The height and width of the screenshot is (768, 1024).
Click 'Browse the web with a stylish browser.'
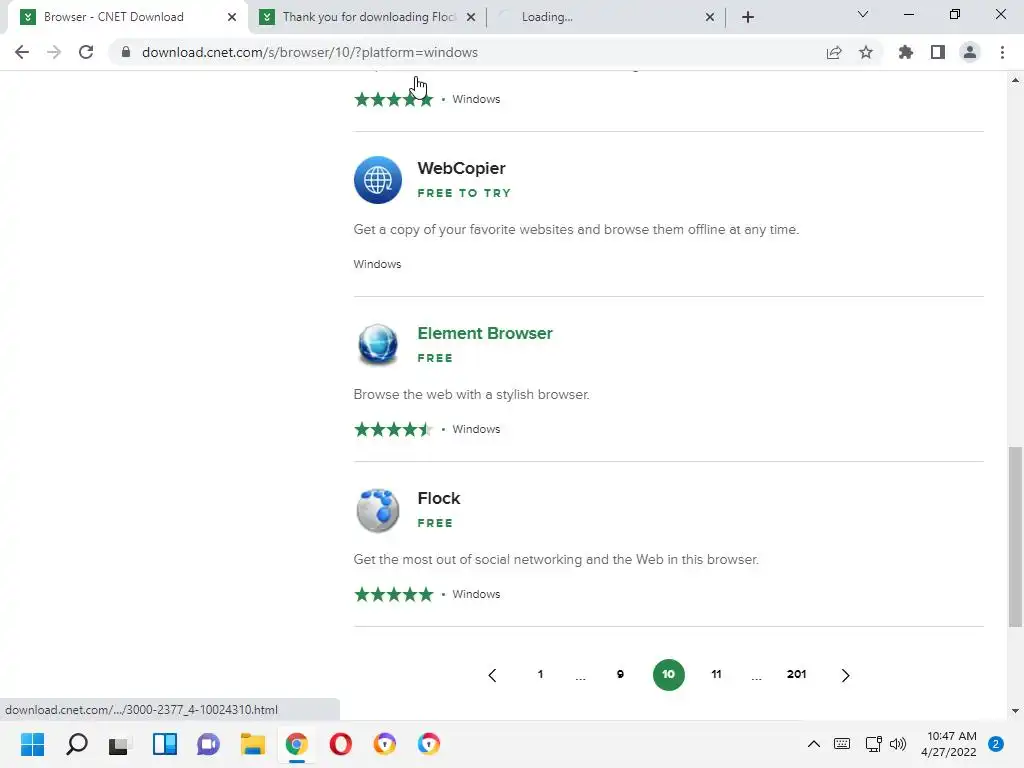[471, 394]
